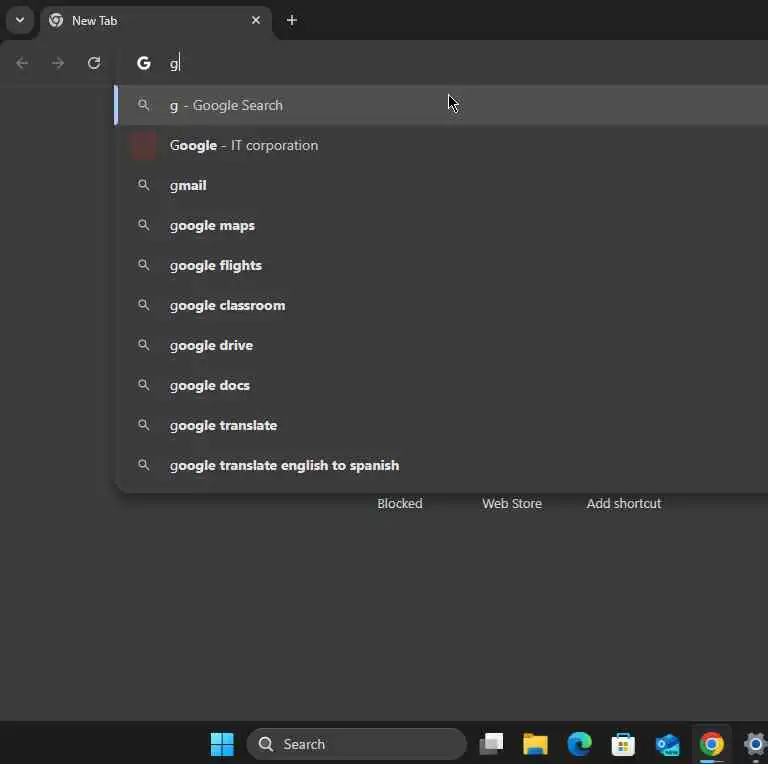The image size is (768, 764).
Task: Click the taskbar Search box
Action: click(357, 744)
